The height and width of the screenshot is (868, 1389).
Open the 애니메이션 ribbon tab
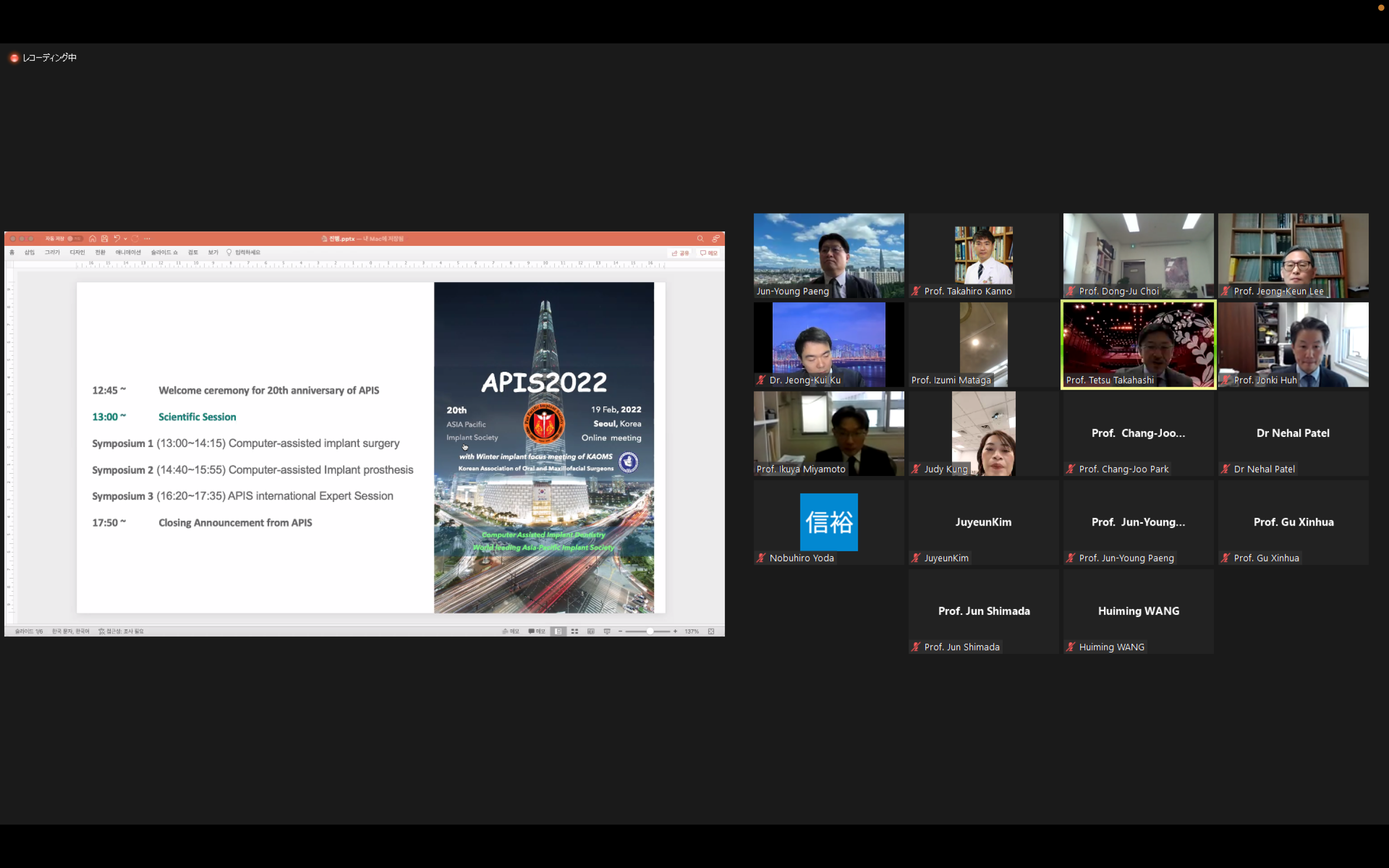pos(128,253)
